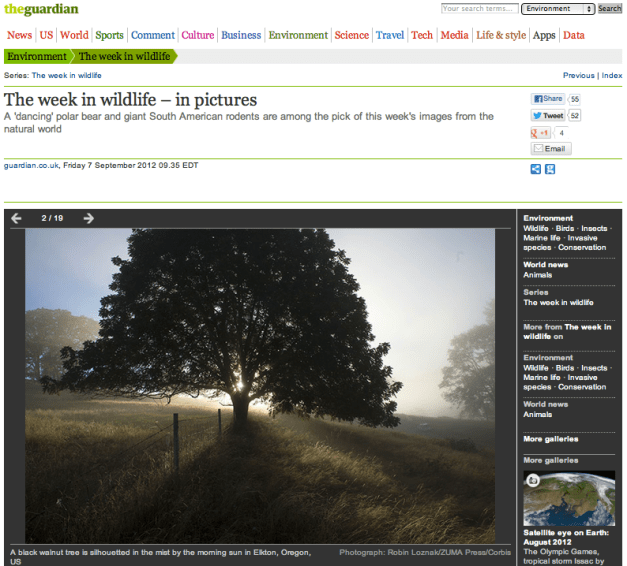
Task: Click the Guardian logo
Action: tap(41, 10)
